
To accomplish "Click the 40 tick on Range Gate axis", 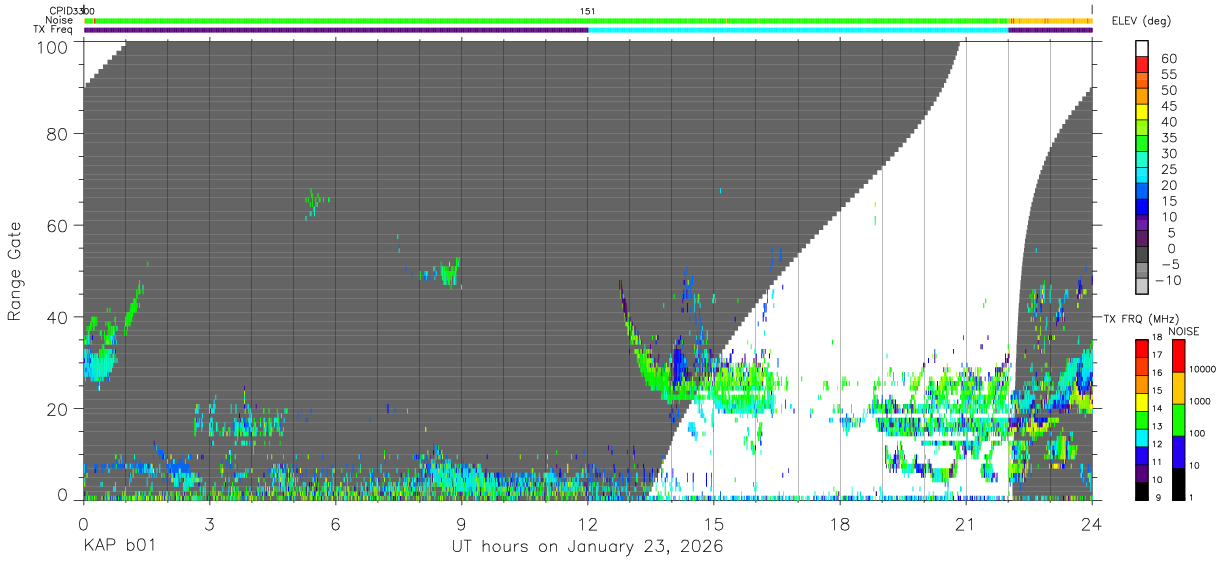I will pyautogui.click(x=59, y=317).
